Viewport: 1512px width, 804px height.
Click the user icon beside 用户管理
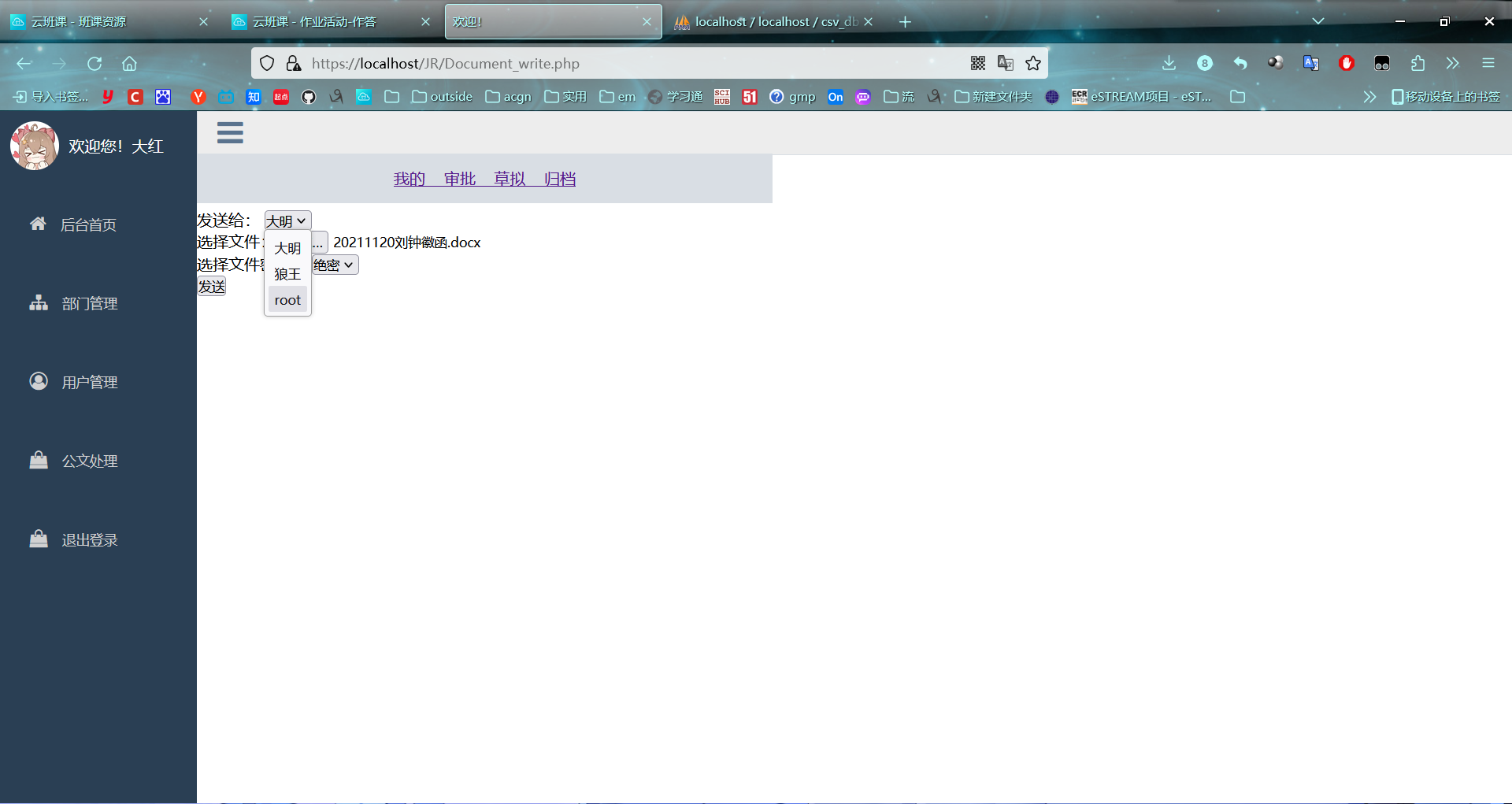click(x=39, y=381)
